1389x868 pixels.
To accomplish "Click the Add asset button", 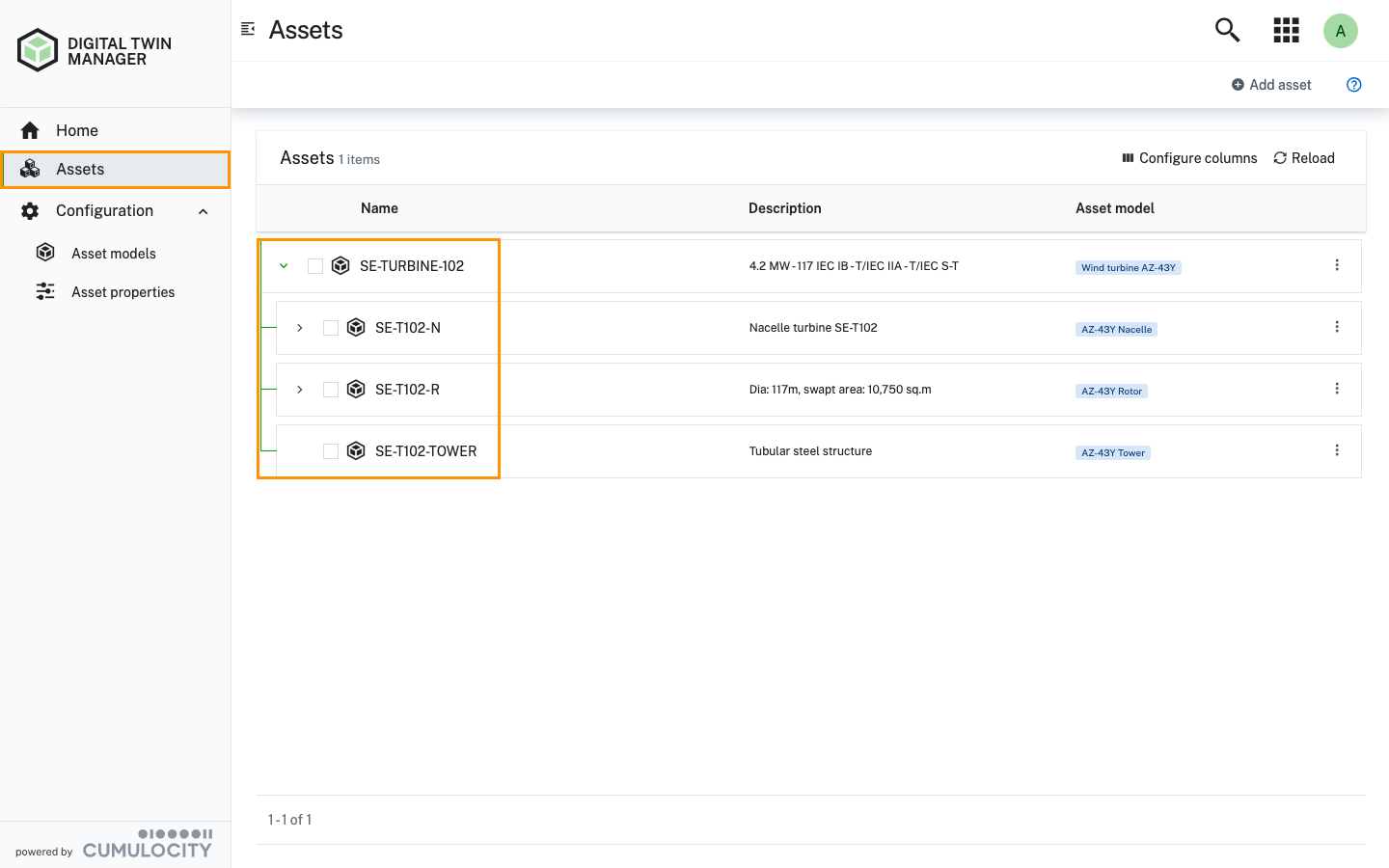I will pos(1271,85).
